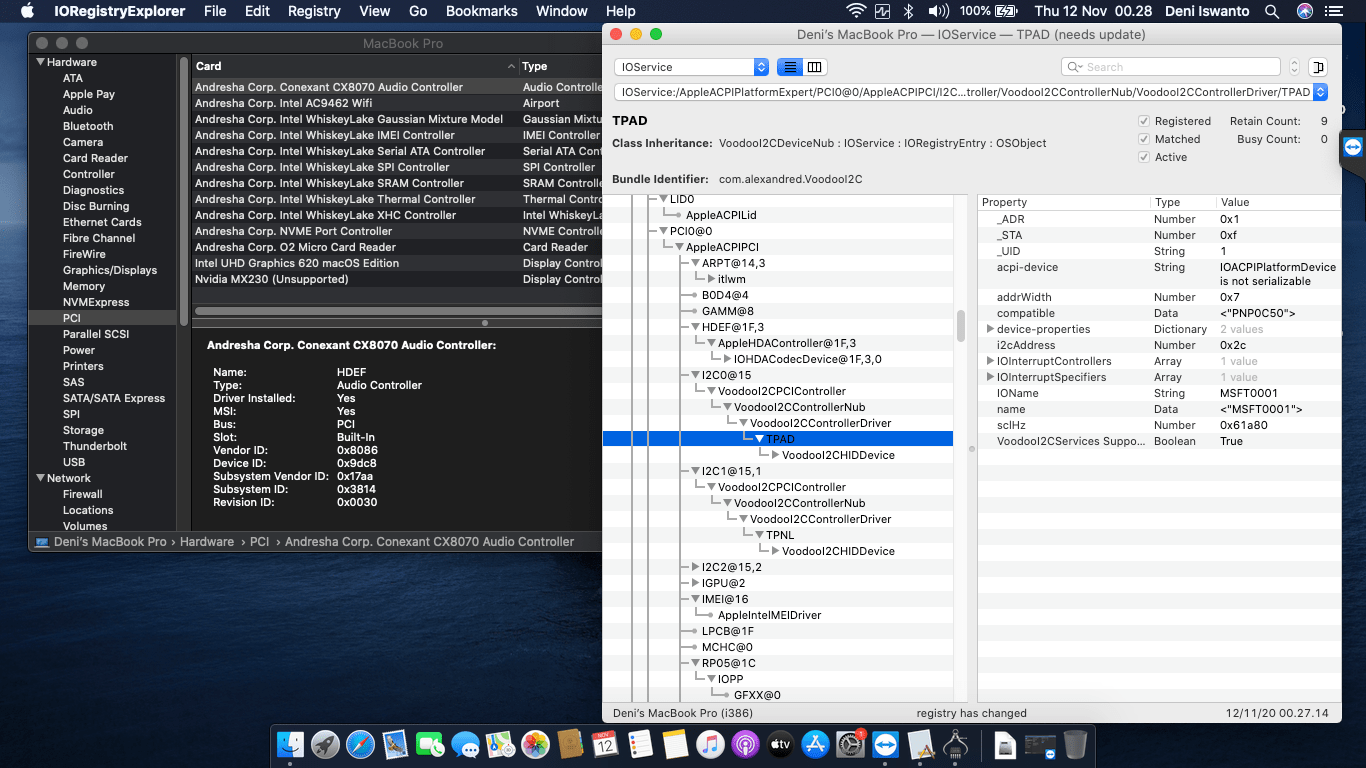Select the IGPU@2 tree node
Screen dimensions: 1366x768
pos(723,583)
